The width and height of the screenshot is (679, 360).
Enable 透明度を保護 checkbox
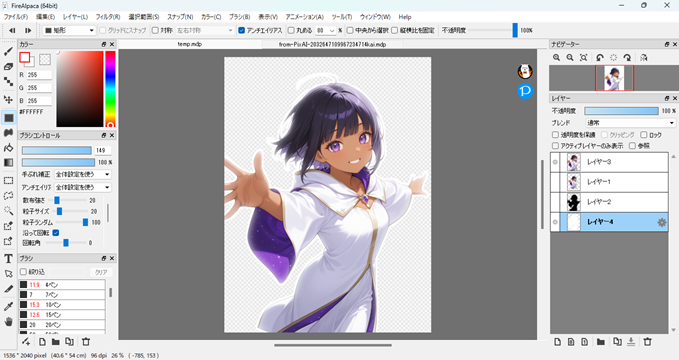tap(555, 135)
